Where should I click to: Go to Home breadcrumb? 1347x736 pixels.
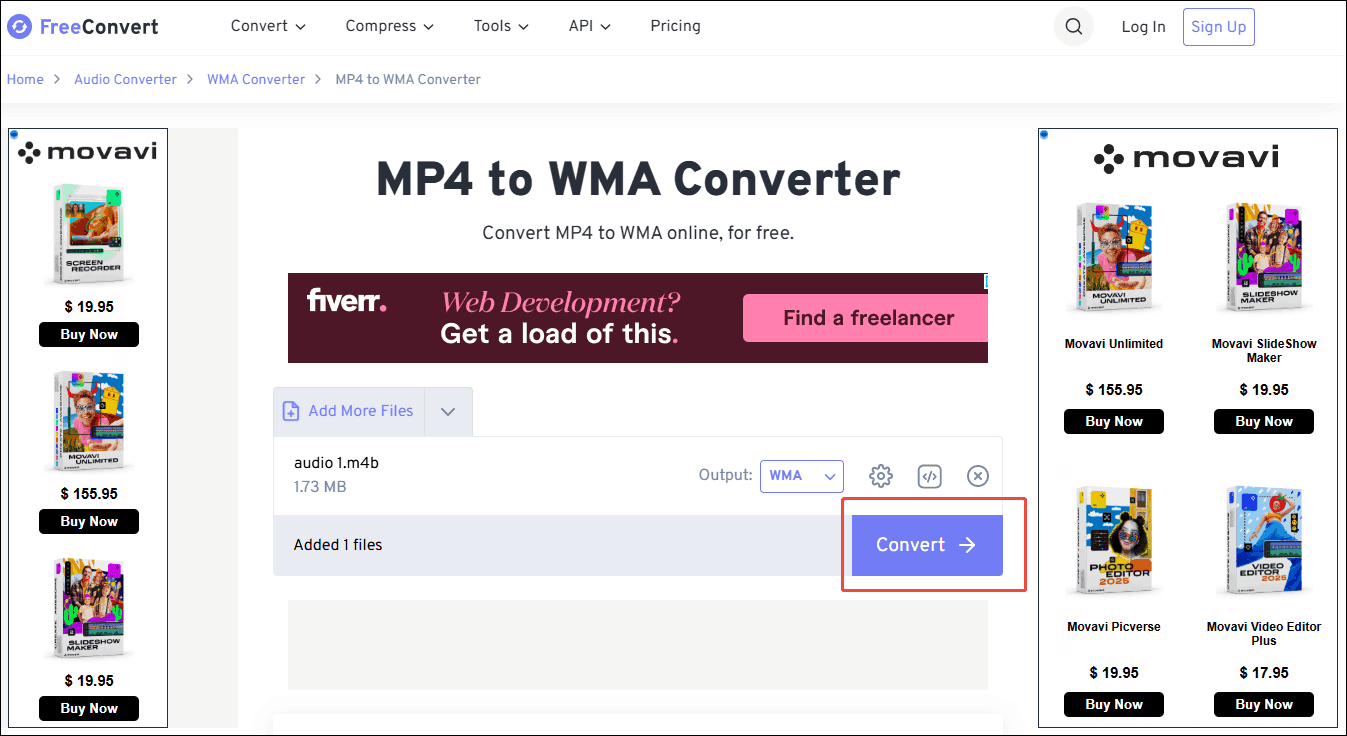tap(25, 79)
